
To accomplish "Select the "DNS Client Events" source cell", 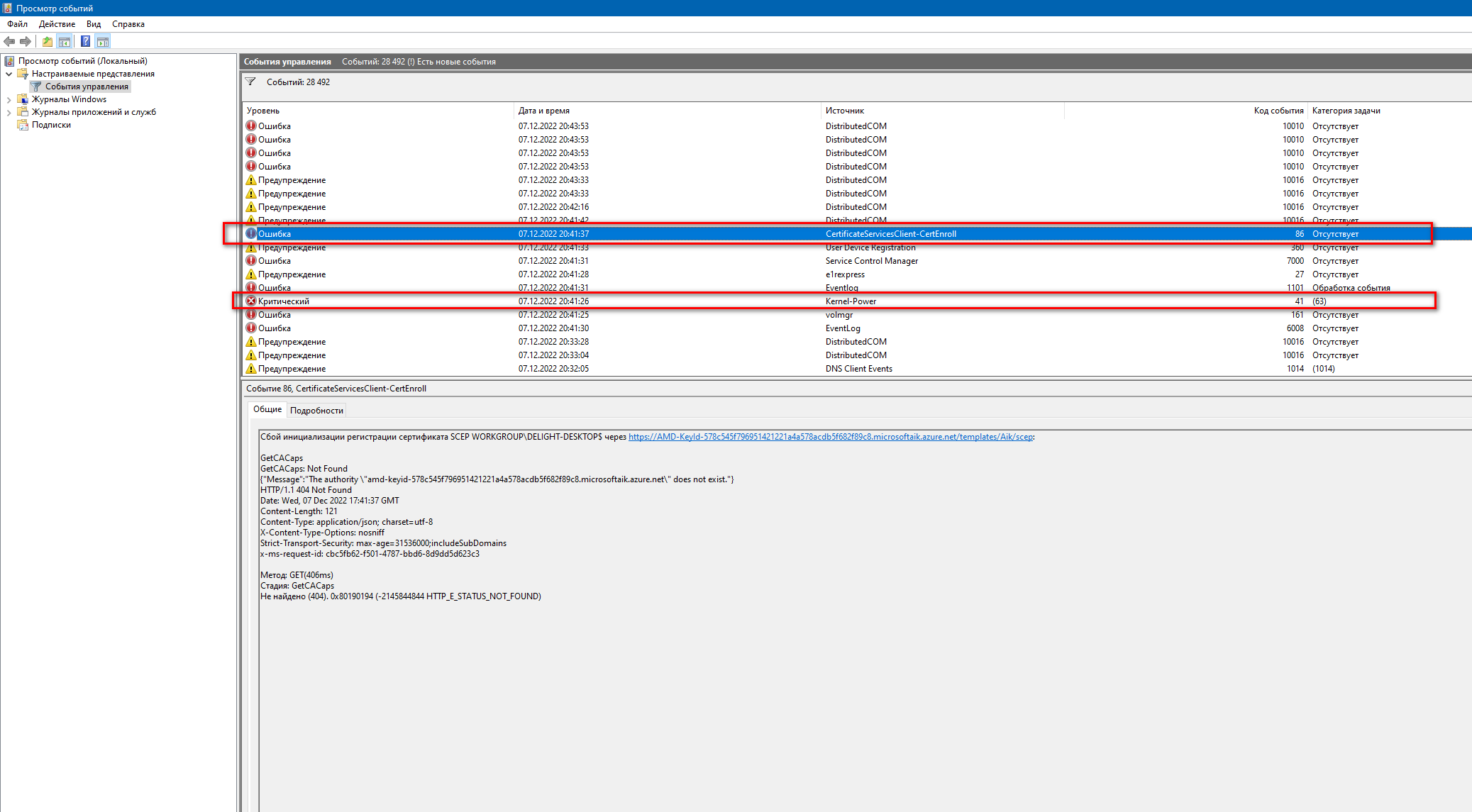I will [x=858, y=368].
